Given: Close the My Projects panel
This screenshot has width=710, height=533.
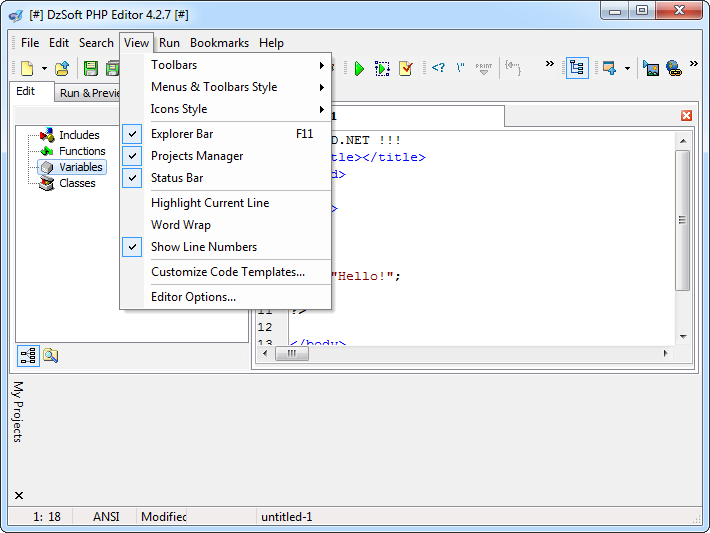Looking at the screenshot, I should [x=18, y=495].
